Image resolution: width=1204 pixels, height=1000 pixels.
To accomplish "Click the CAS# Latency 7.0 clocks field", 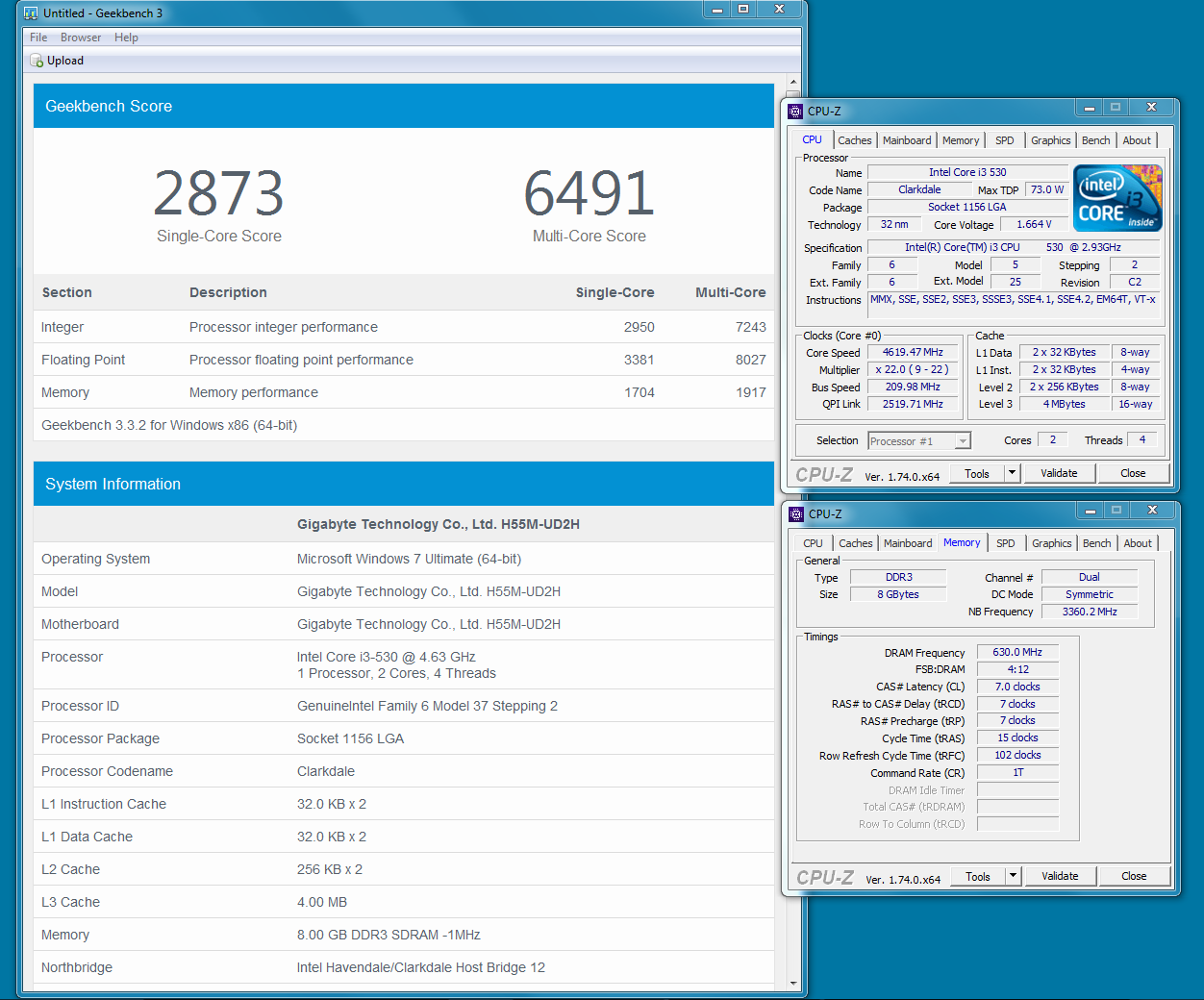I will tap(1017, 687).
